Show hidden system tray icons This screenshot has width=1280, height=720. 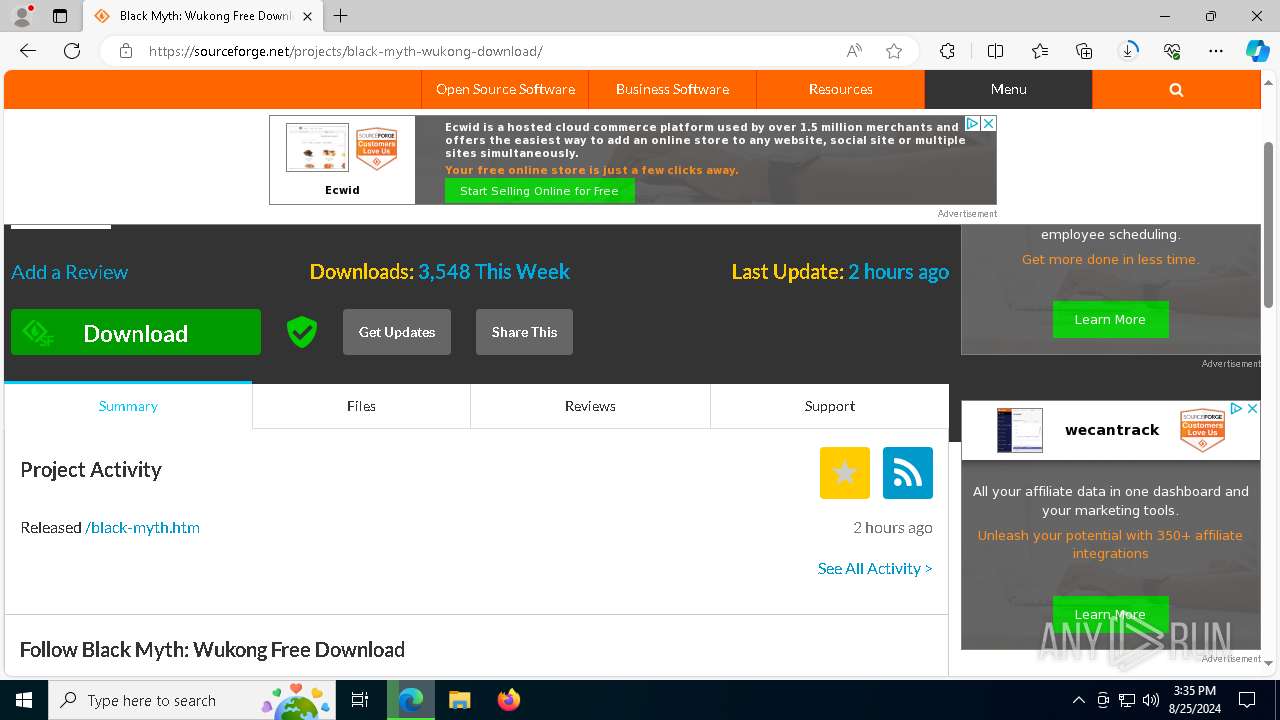point(1078,700)
